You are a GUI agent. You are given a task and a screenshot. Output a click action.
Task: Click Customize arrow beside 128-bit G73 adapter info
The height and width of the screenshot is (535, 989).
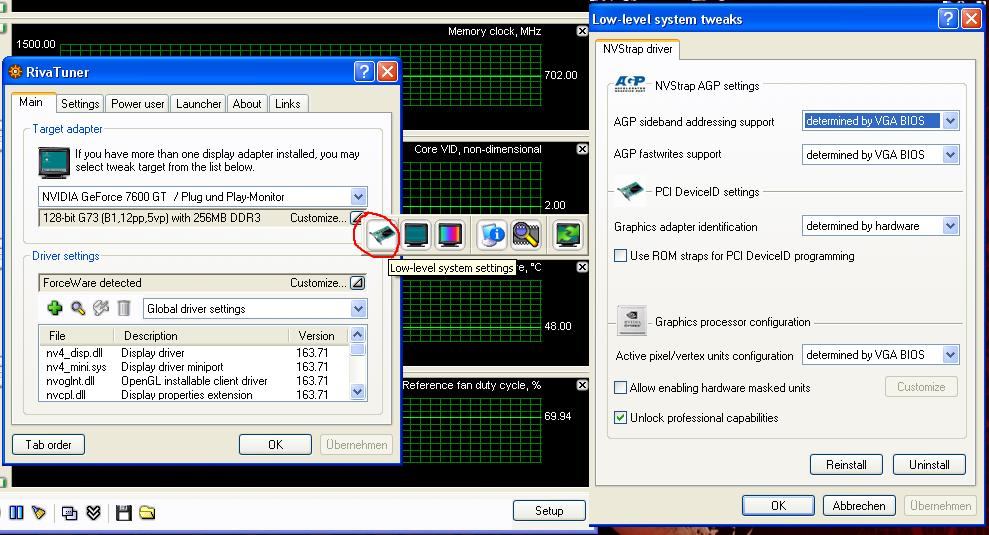[357, 218]
